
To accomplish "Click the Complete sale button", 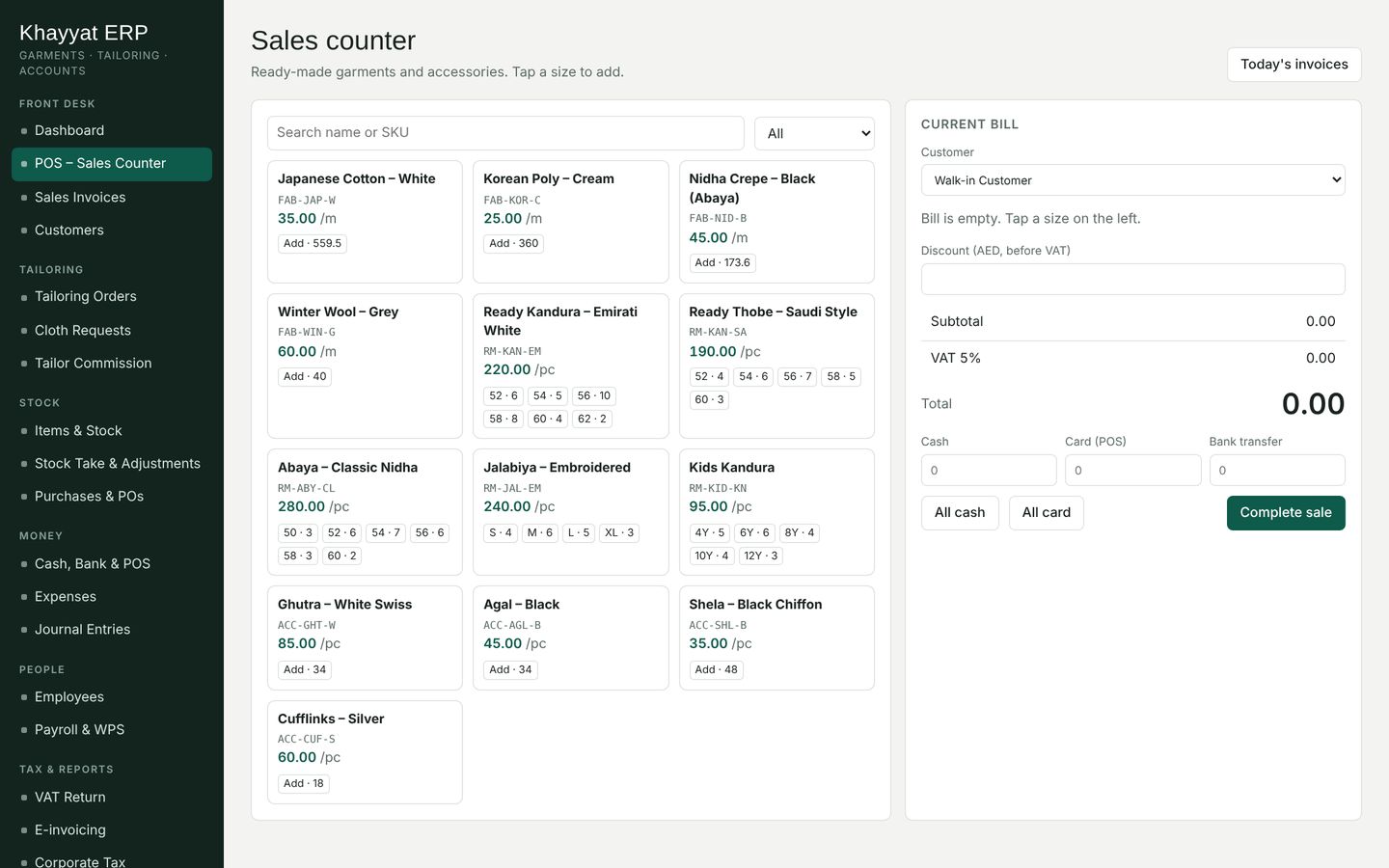I will pyautogui.click(x=1286, y=513).
